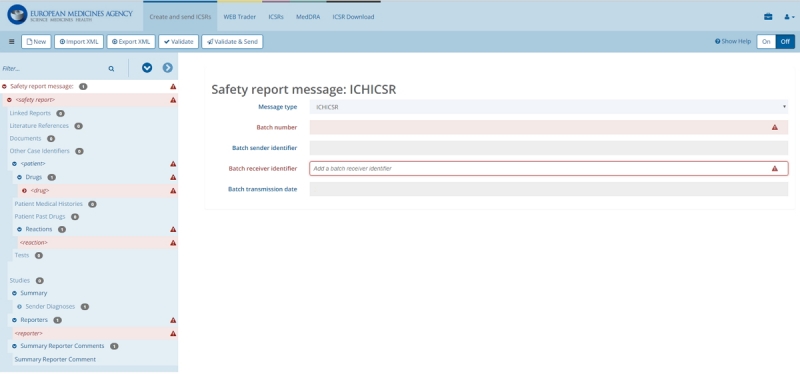
Task: Turn Show Help On
Action: click(766, 42)
